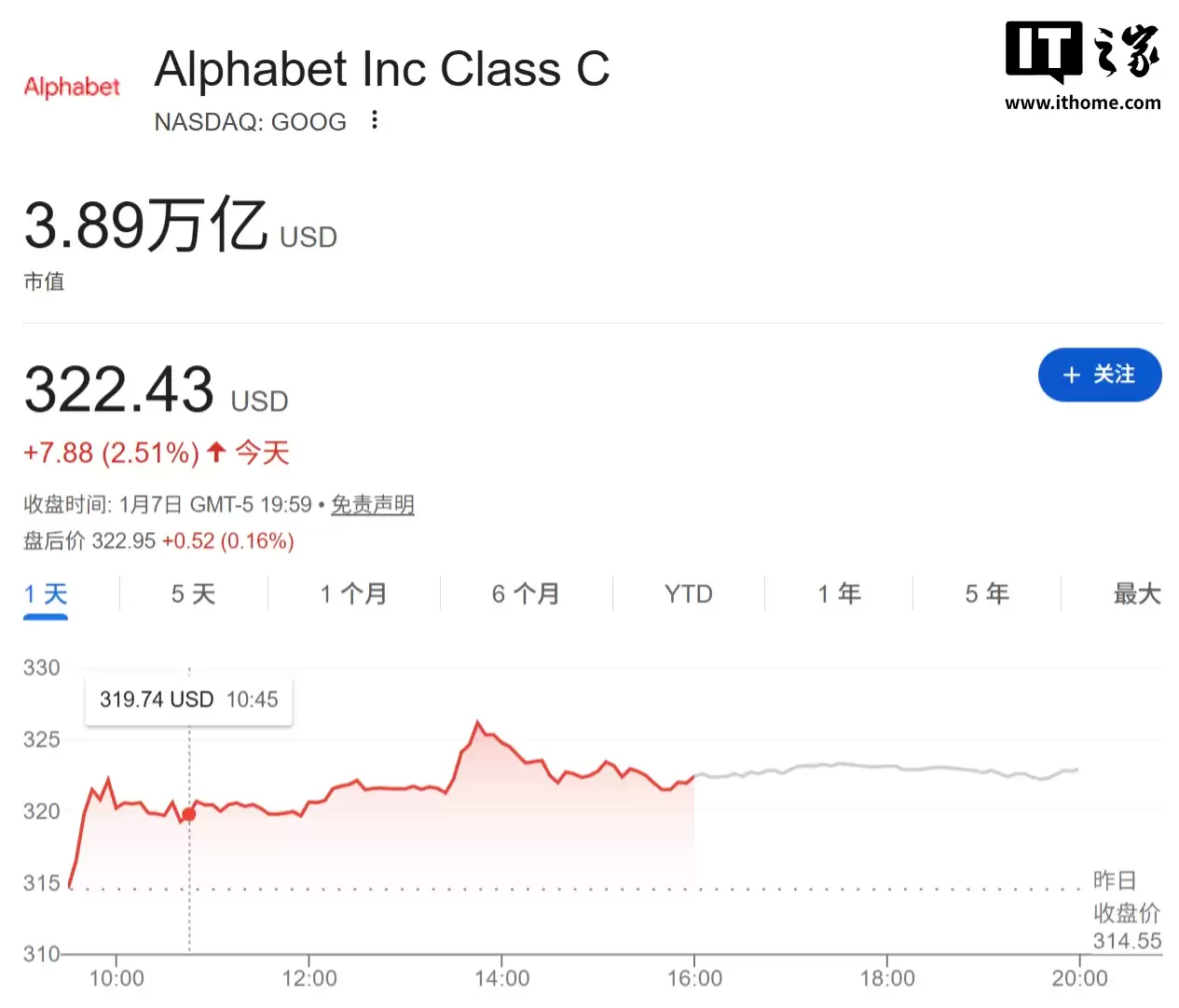Viewport: 1179px width, 1008px height.
Task: Switch to the 5 天 time range tab
Action: tap(193, 593)
